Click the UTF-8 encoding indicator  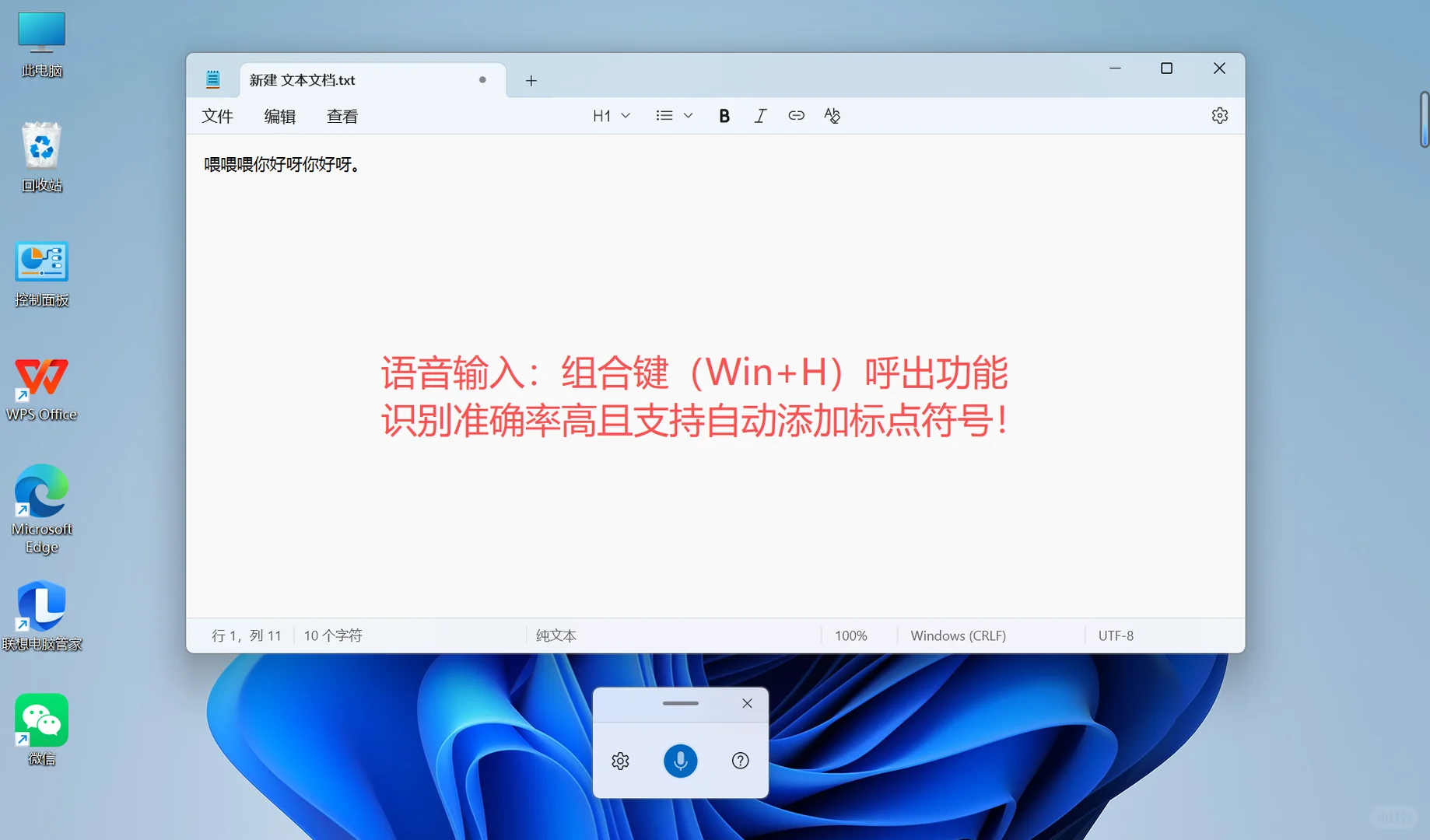[x=1116, y=635]
